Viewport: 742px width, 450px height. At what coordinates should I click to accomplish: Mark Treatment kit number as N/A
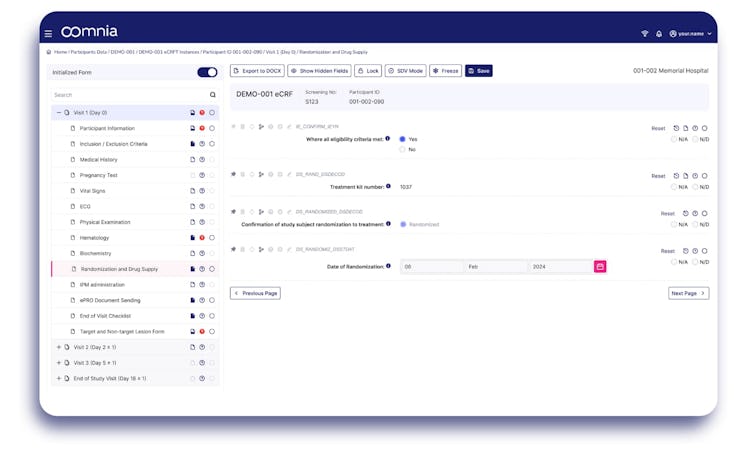tap(674, 187)
